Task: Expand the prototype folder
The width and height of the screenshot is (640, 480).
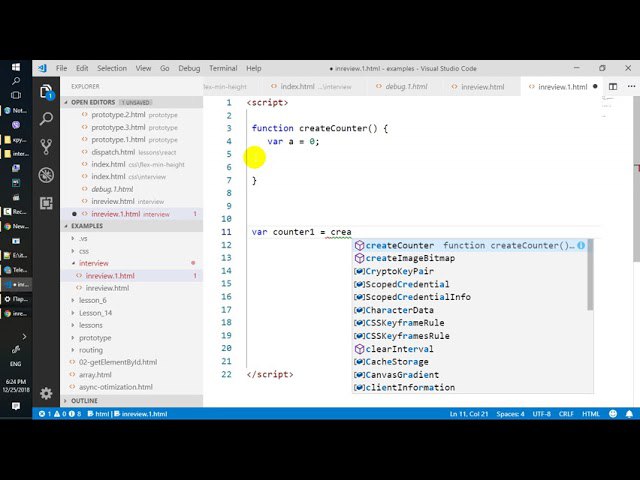Action: tap(95, 338)
